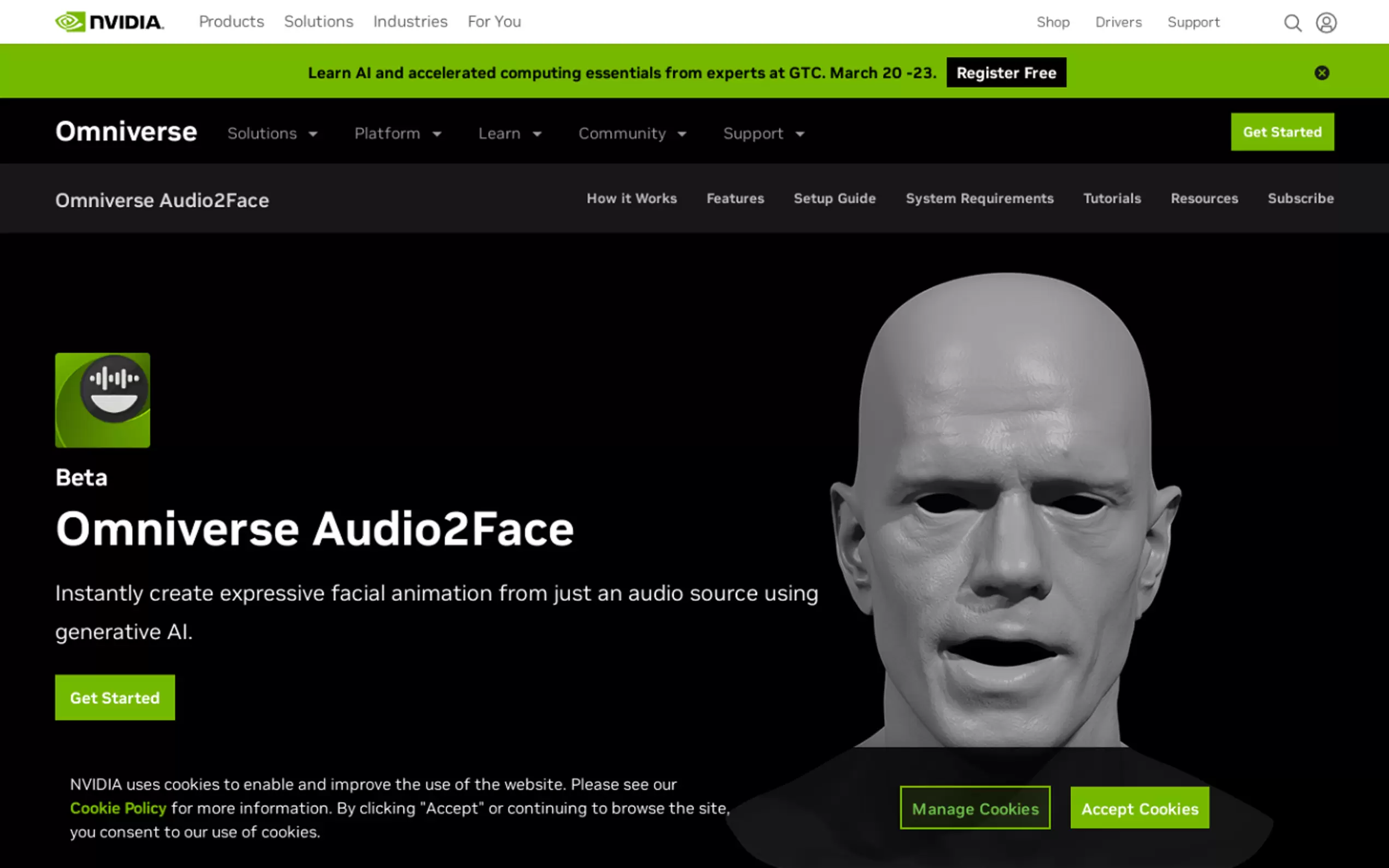Click the user account icon

tap(1327, 23)
